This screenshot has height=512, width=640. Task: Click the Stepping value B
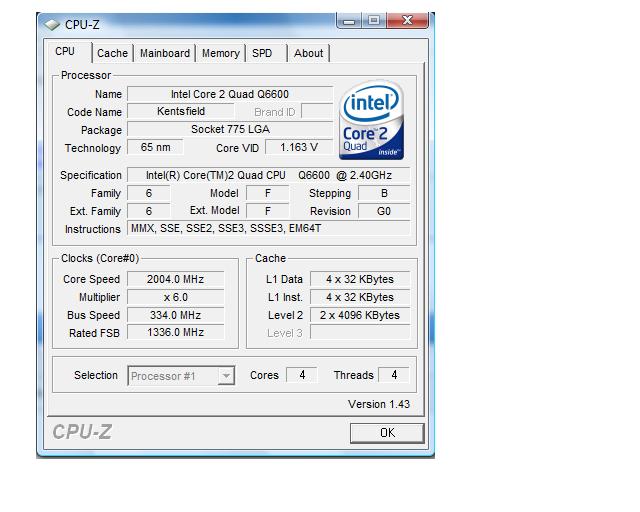[x=384, y=193]
